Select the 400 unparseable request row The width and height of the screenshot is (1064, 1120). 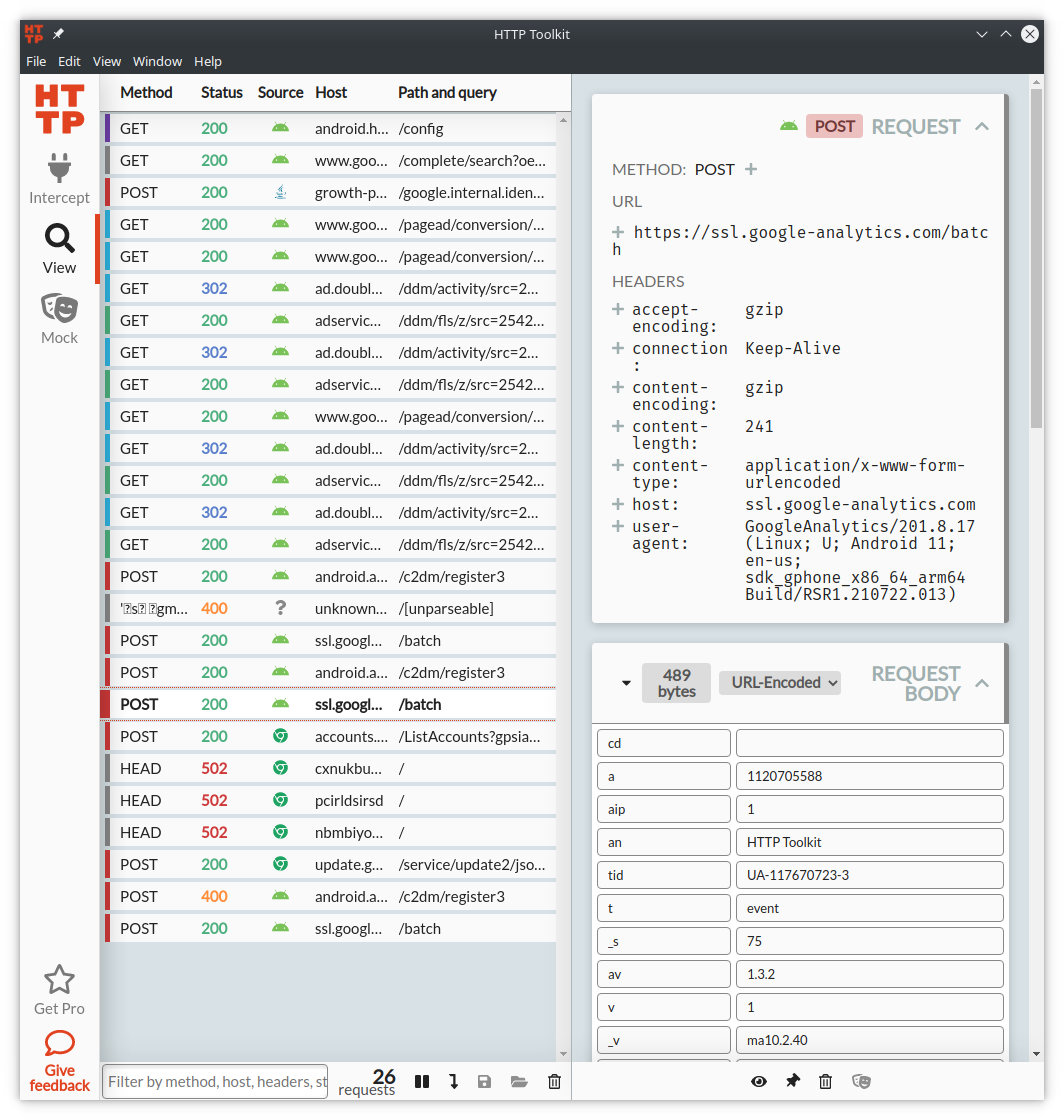(x=330, y=609)
